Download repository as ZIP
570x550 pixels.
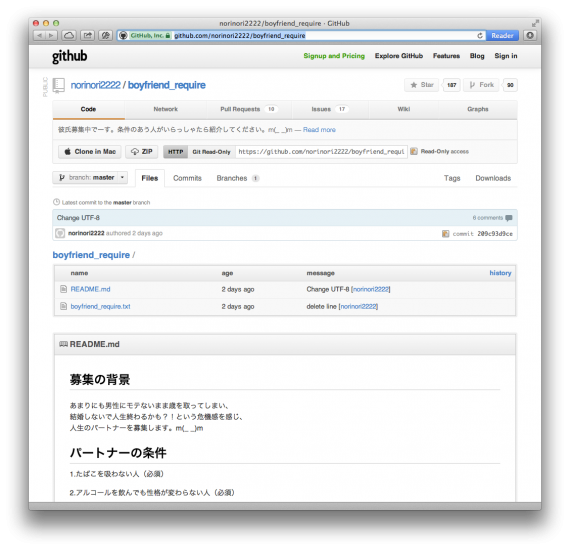click(142, 152)
